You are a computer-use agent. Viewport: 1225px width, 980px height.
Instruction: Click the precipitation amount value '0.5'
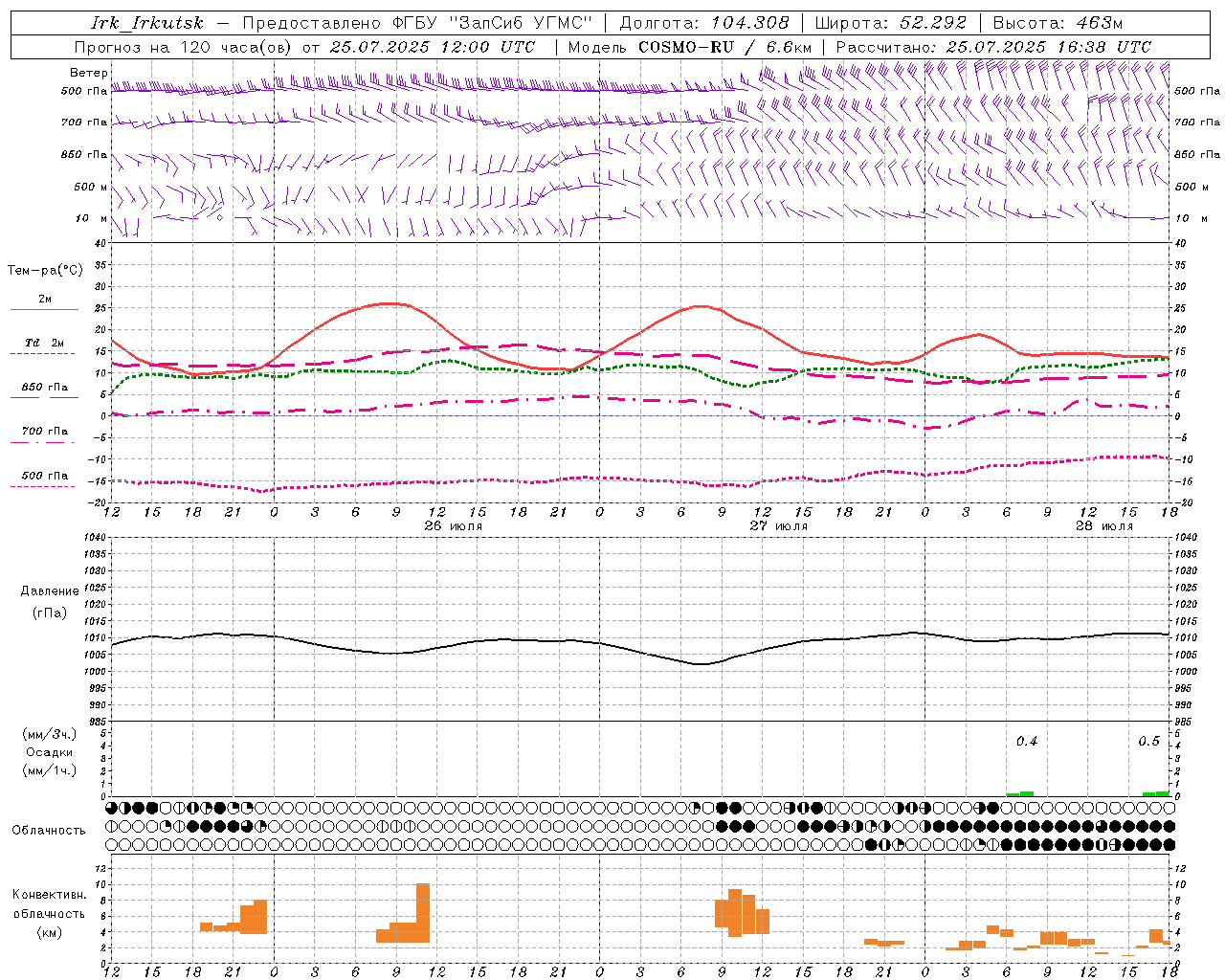tap(1148, 742)
